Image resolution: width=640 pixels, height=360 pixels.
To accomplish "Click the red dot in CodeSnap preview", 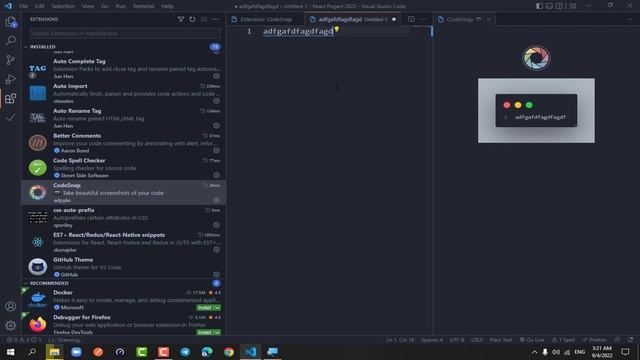I will [507, 105].
